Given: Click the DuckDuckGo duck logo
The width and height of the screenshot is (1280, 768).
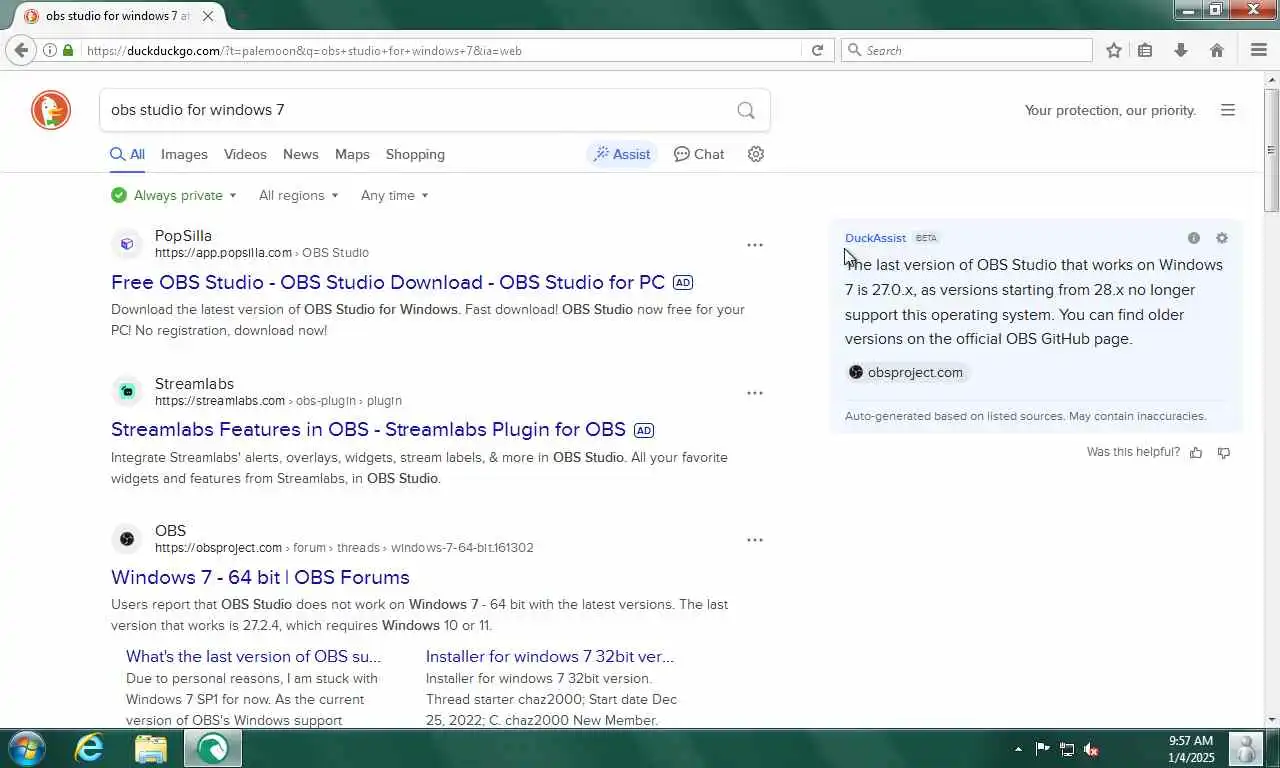Looking at the screenshot, I should [51, 110].
